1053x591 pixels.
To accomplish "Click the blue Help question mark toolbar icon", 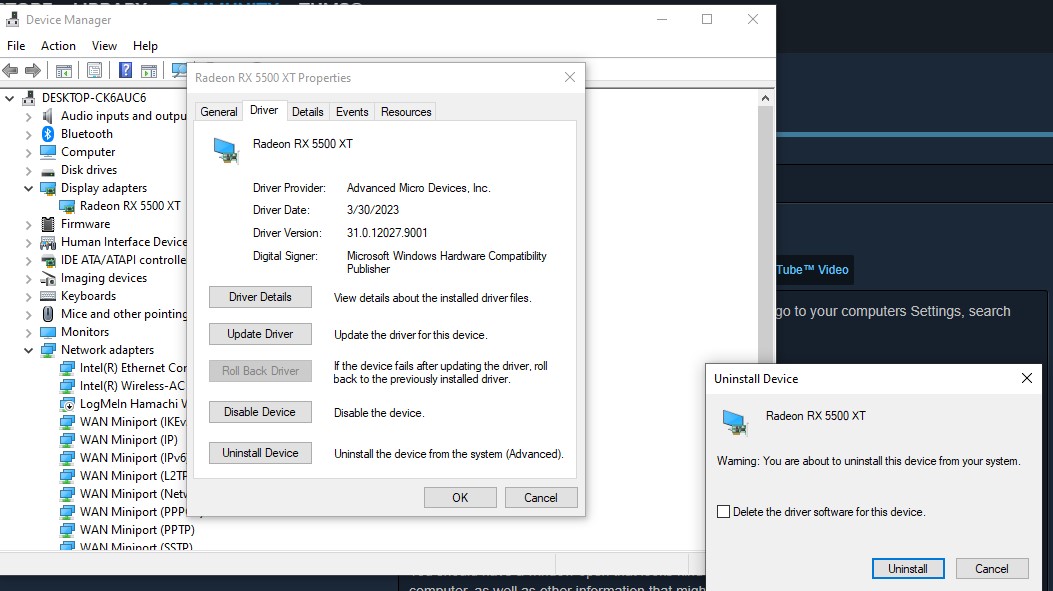I will [126, 70].
